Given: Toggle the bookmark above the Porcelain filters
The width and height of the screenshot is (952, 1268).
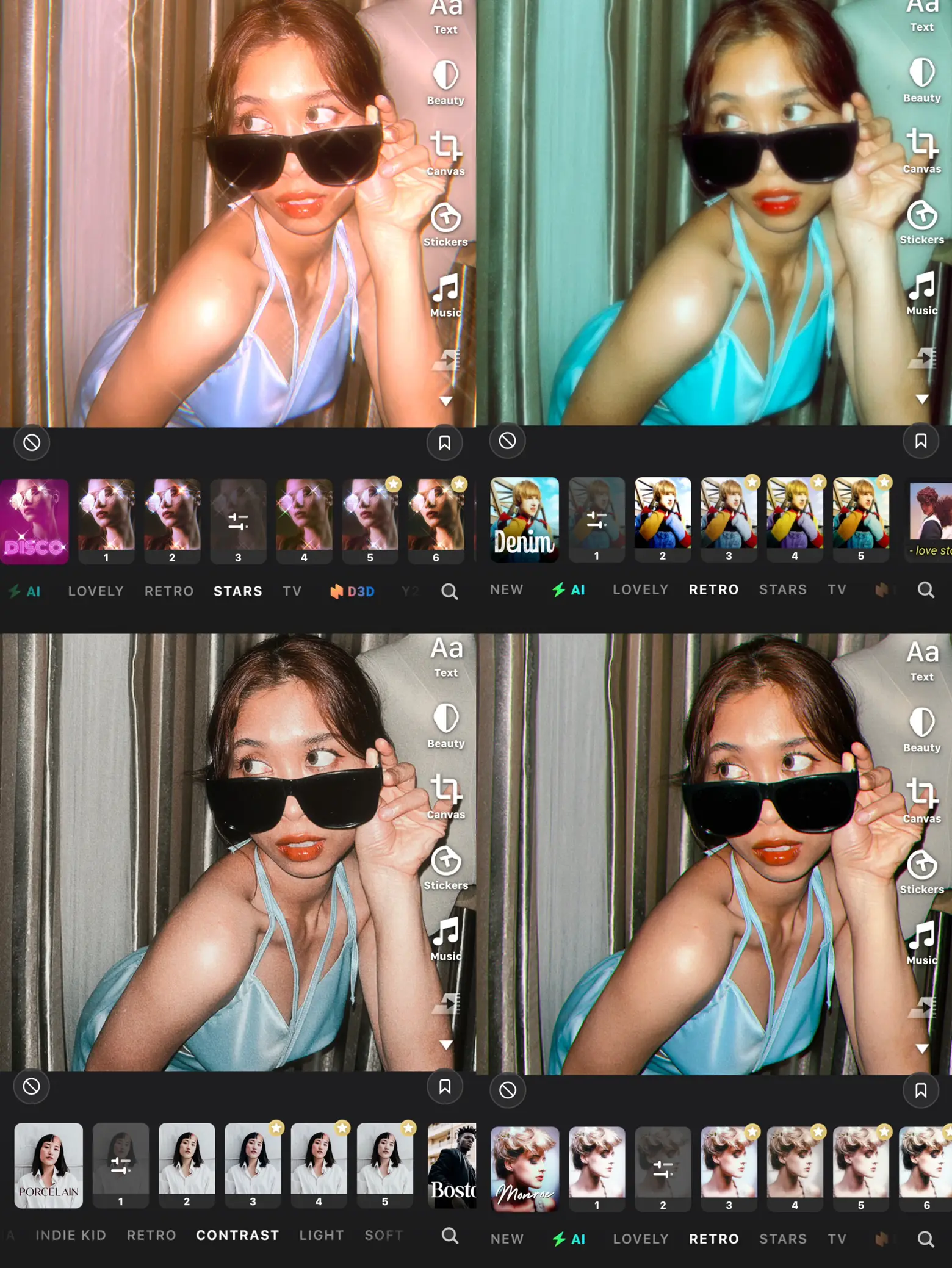Looking at the screenshot, I should (x=445, y=1086).
